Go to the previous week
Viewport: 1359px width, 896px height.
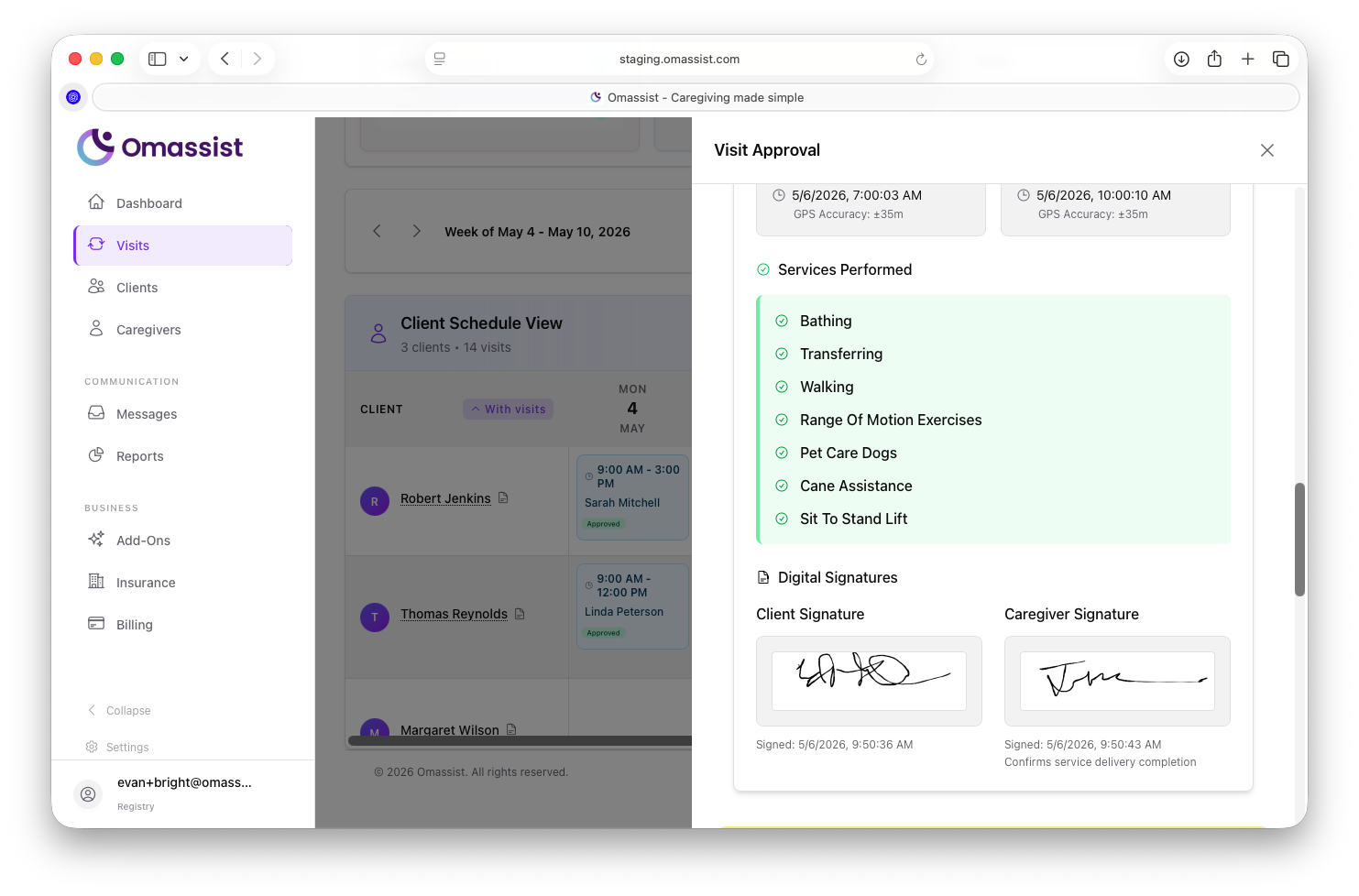377,231
